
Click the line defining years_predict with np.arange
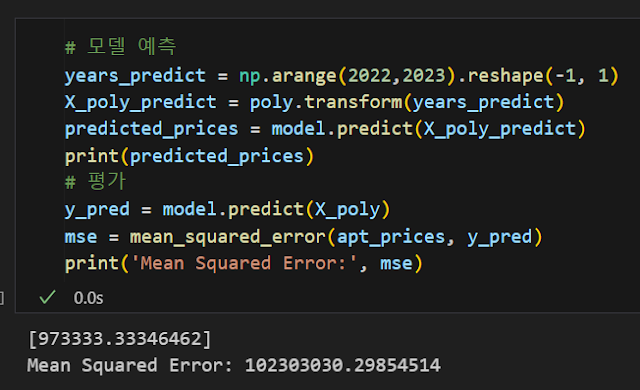point(342,76)
